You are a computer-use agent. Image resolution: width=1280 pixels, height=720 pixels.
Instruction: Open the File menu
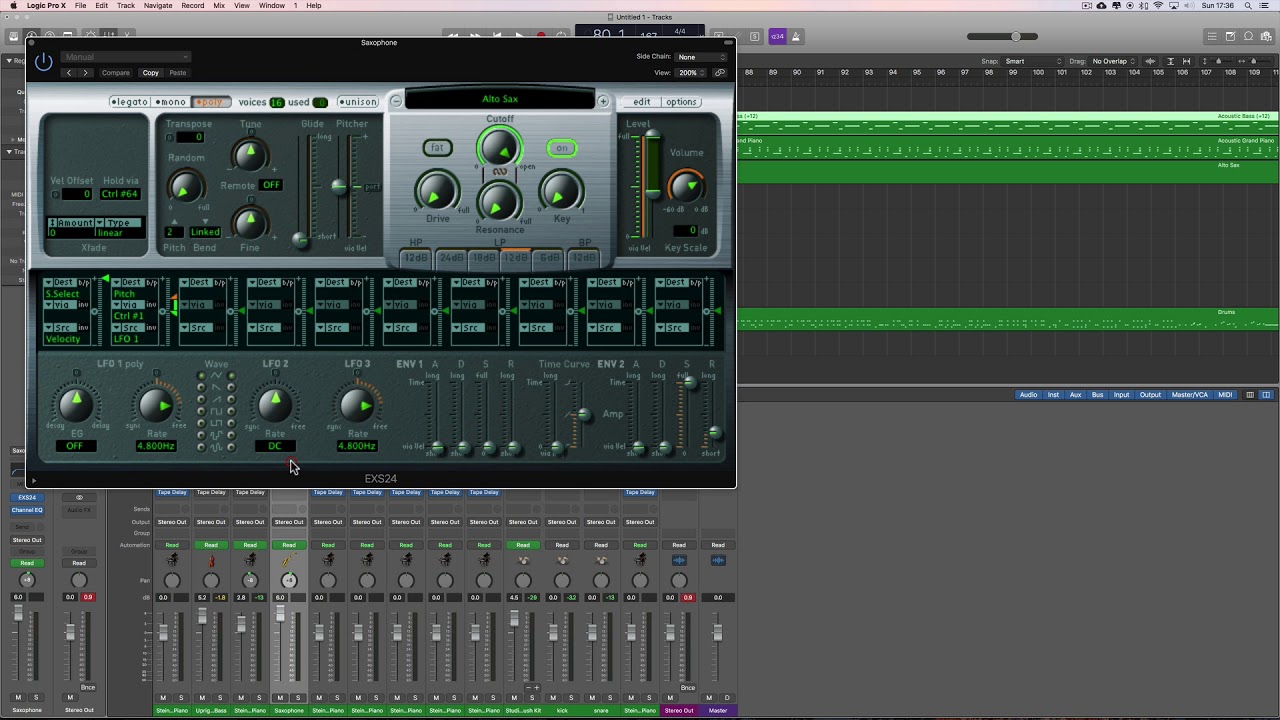80,6
